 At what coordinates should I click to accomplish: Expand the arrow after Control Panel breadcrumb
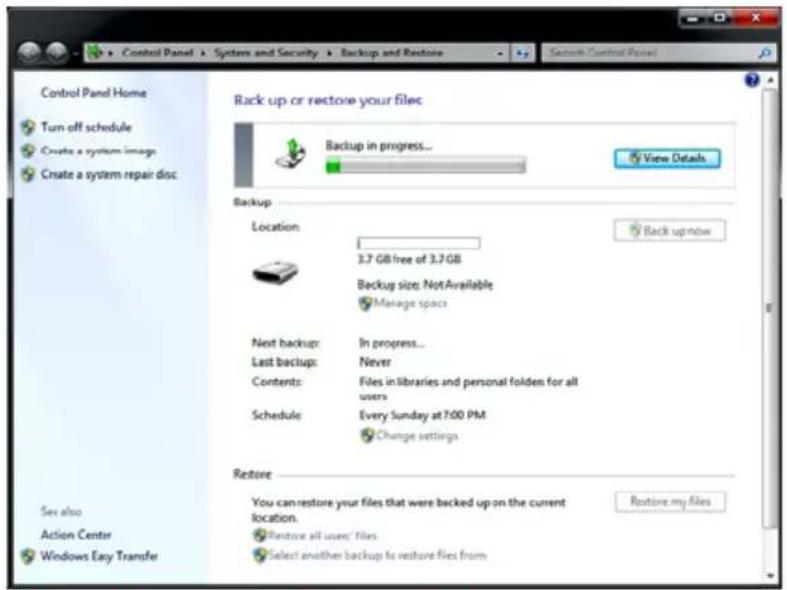click(203, 53)
